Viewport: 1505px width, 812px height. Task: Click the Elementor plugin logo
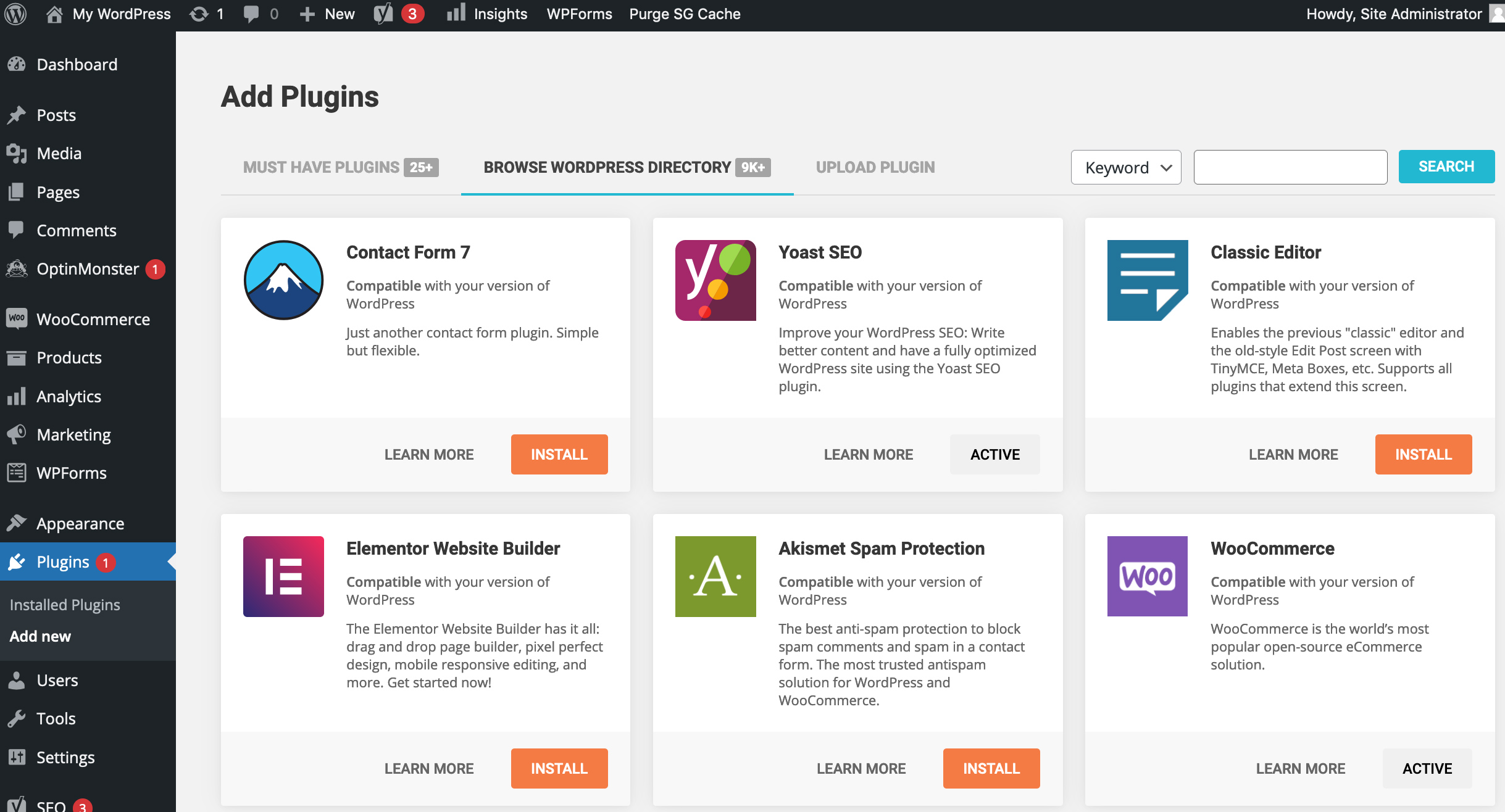[283, 576]
